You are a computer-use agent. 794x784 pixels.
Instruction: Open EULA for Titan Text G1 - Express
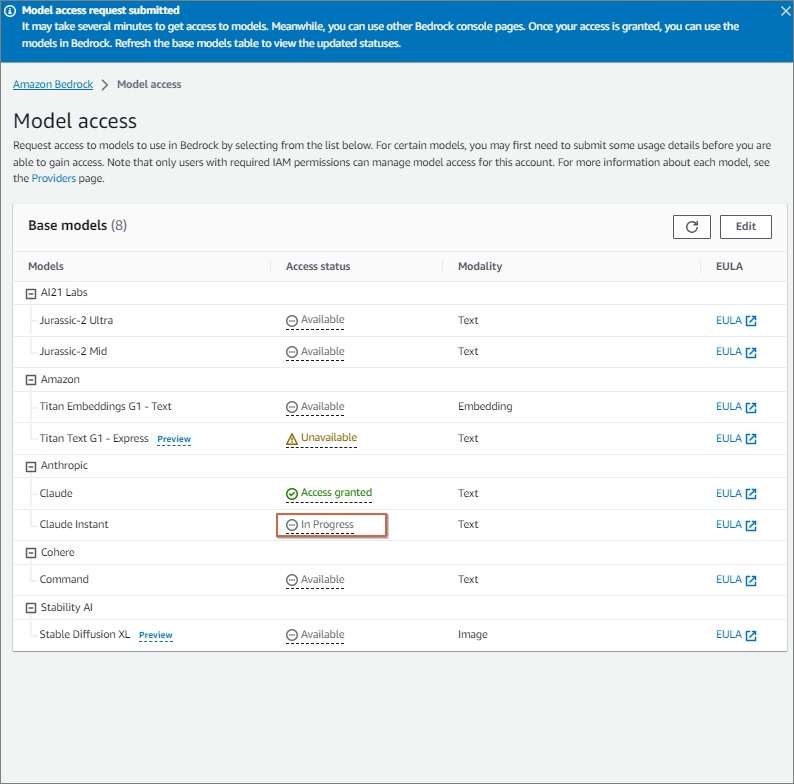click(x=736, y=438)
